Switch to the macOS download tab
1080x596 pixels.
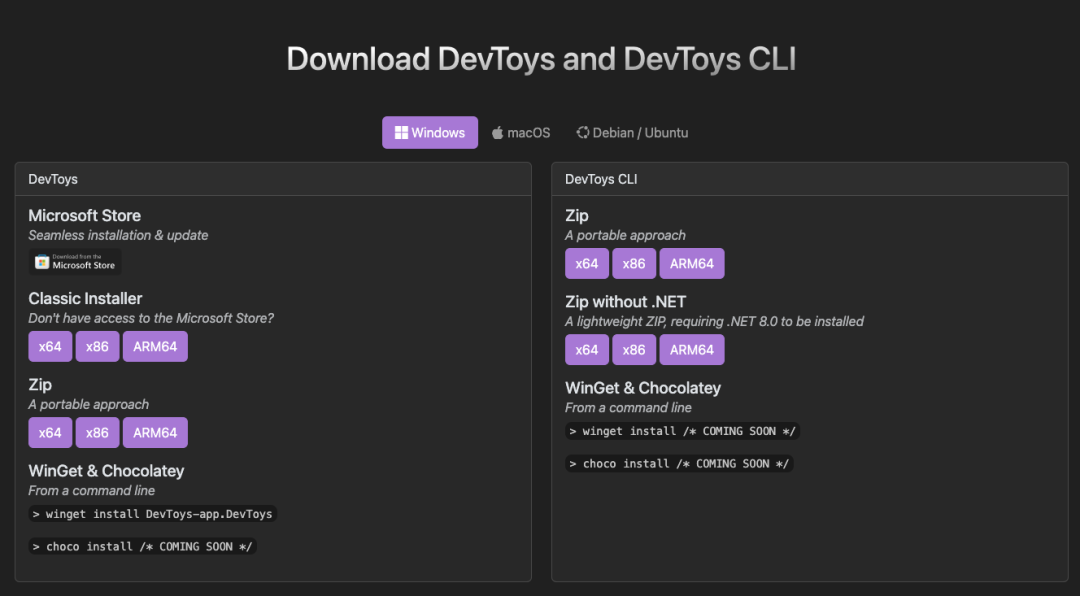(x=520, y=131)
